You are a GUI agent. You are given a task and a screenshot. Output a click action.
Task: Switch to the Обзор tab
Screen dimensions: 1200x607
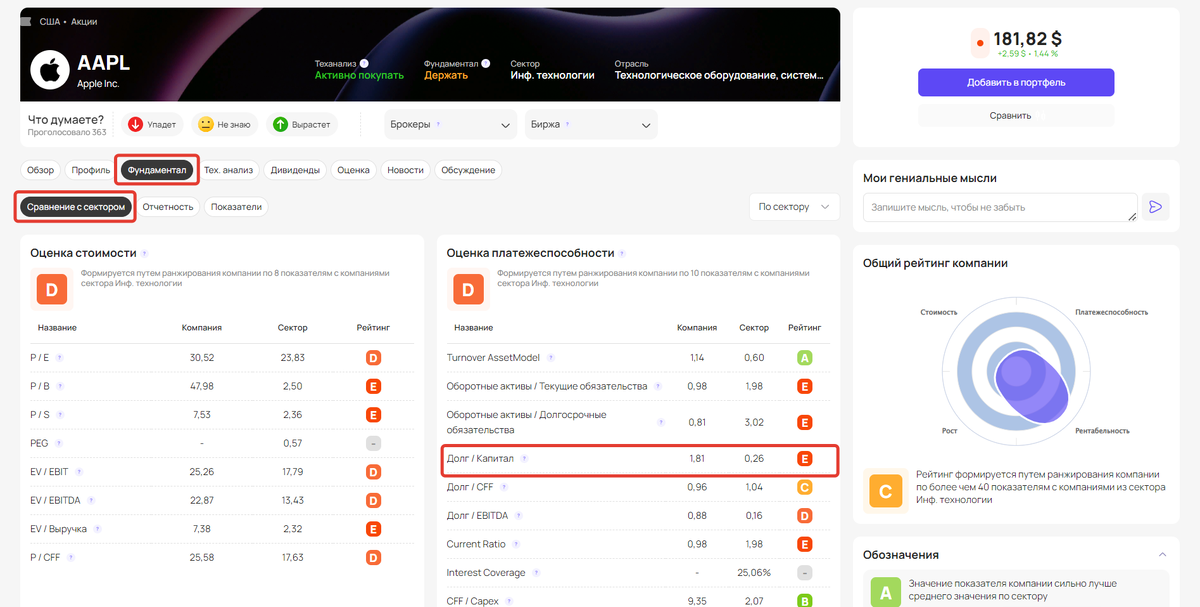click(x=41, y=170)
